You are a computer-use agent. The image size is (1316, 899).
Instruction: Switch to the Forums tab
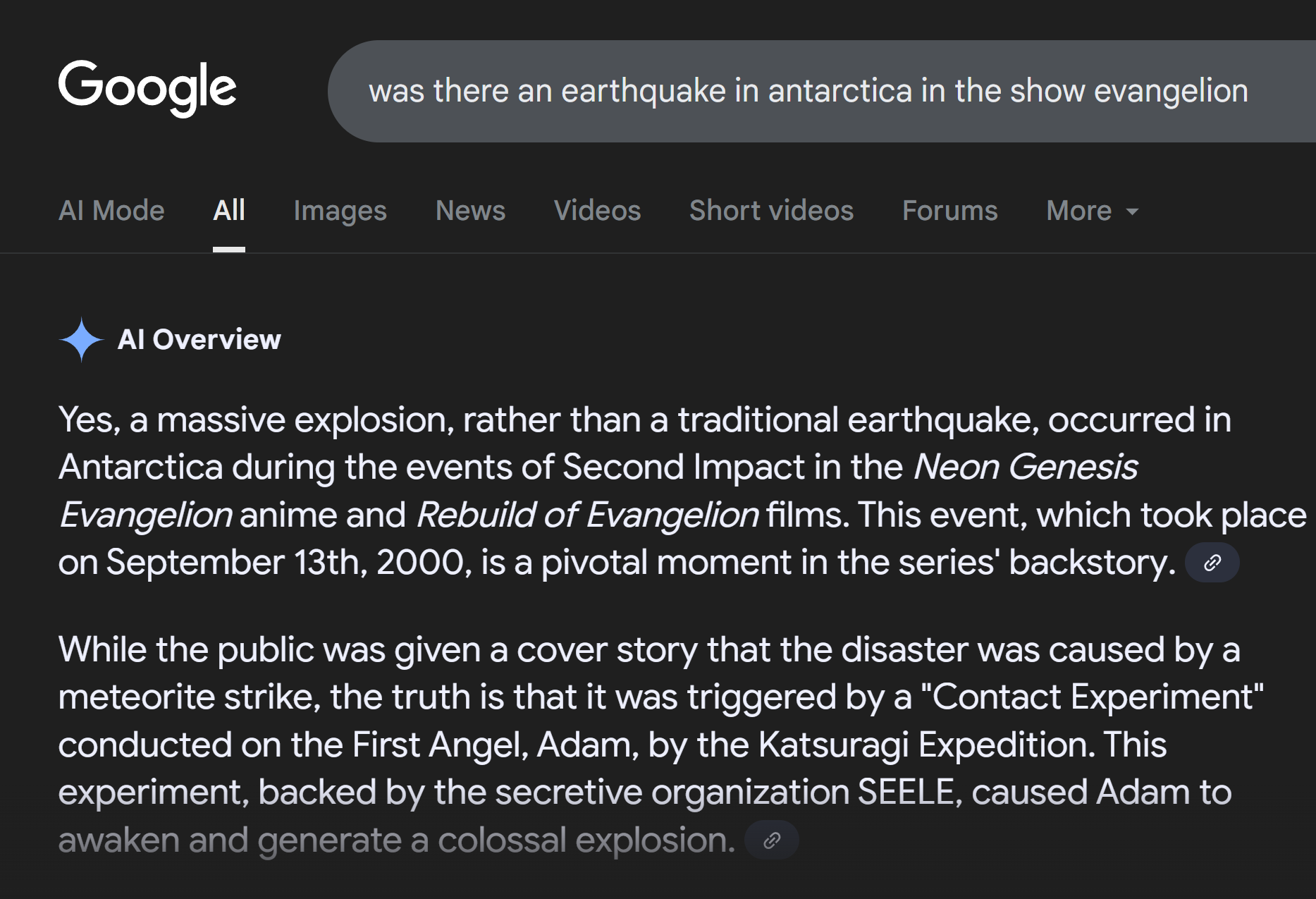coord(949,210)
